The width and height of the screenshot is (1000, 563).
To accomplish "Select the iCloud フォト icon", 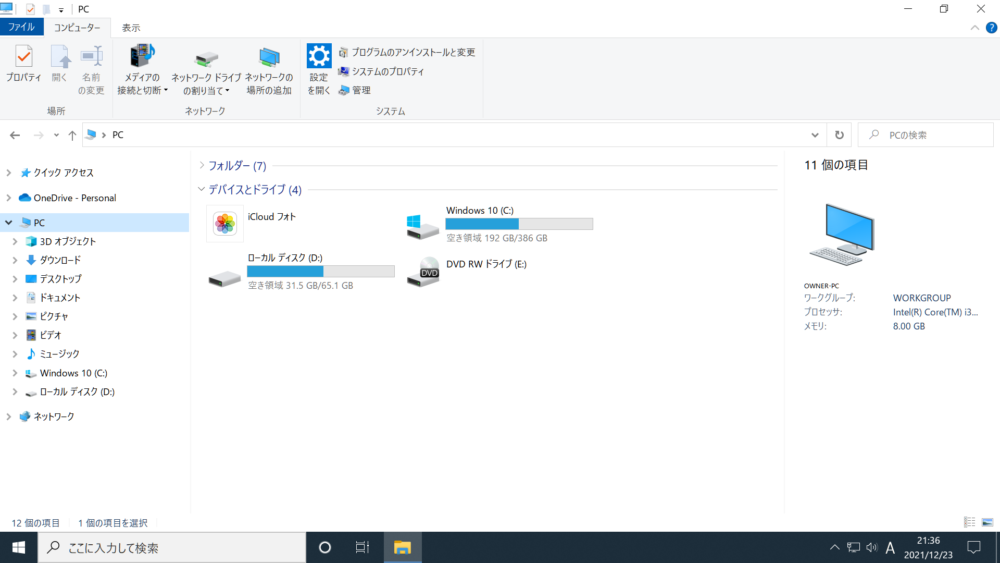I will (224, 224).
